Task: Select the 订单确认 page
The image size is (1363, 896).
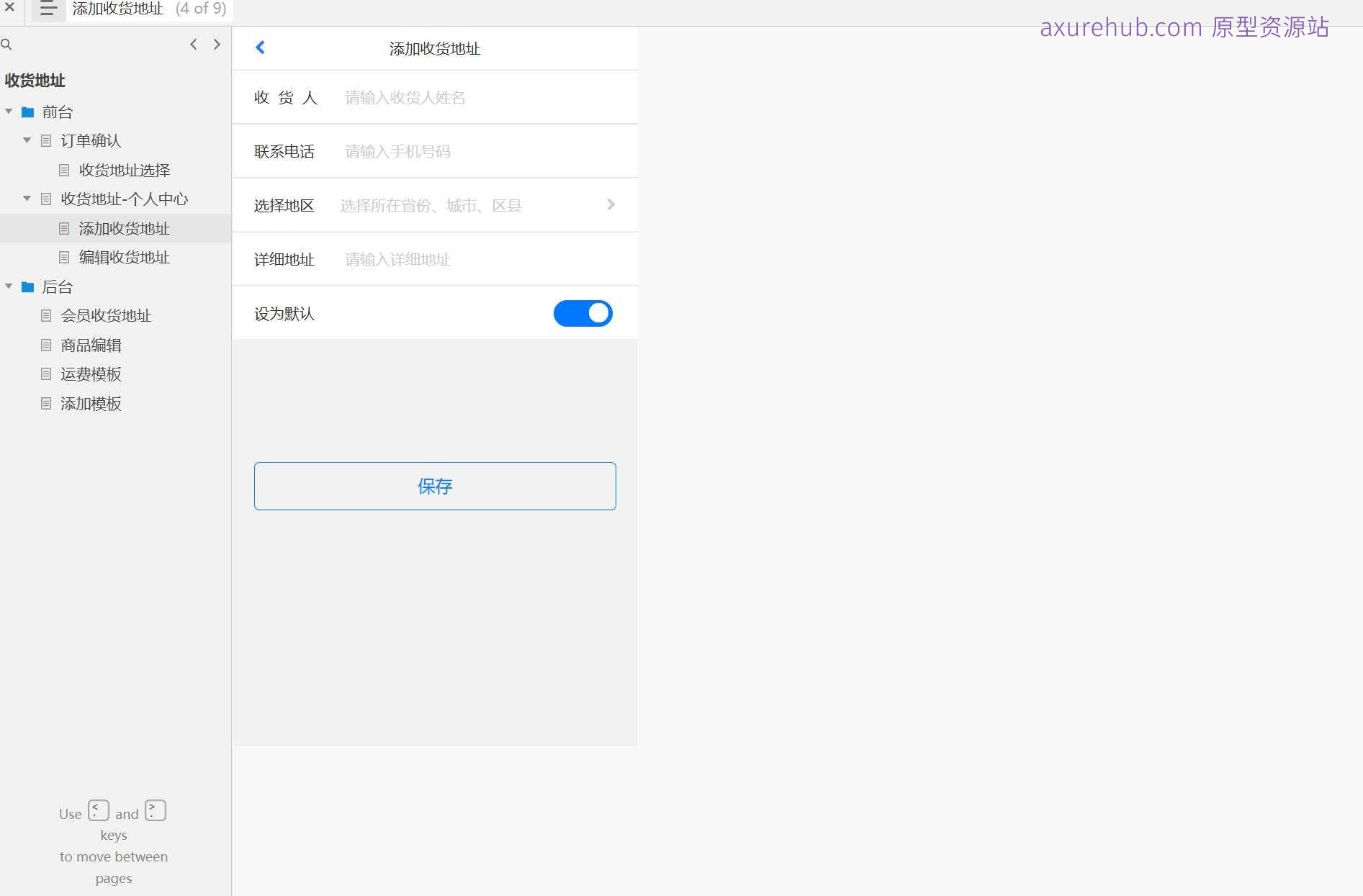Action: pos(91,141)
